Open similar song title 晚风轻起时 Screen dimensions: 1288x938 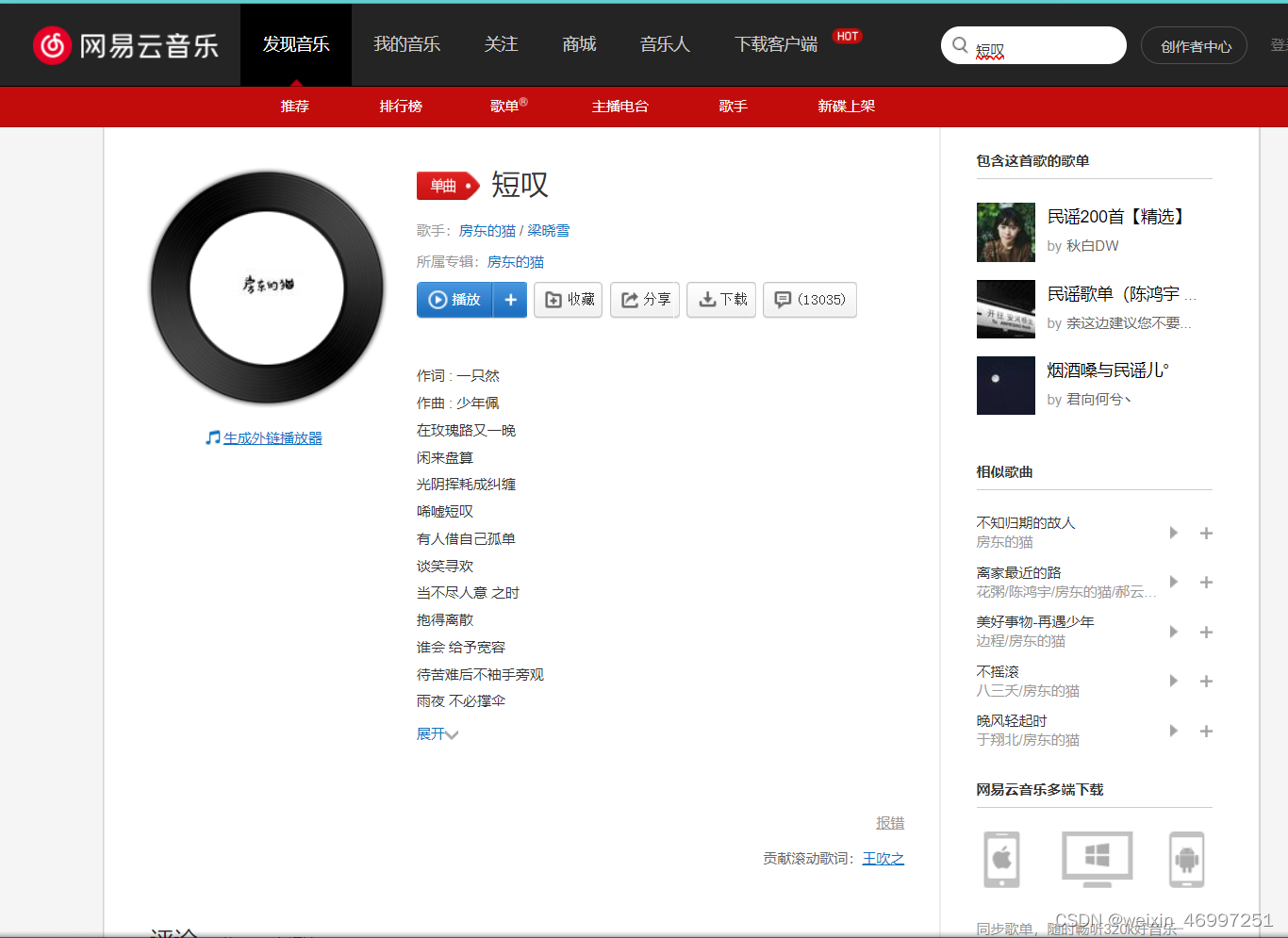(1012, 721)
